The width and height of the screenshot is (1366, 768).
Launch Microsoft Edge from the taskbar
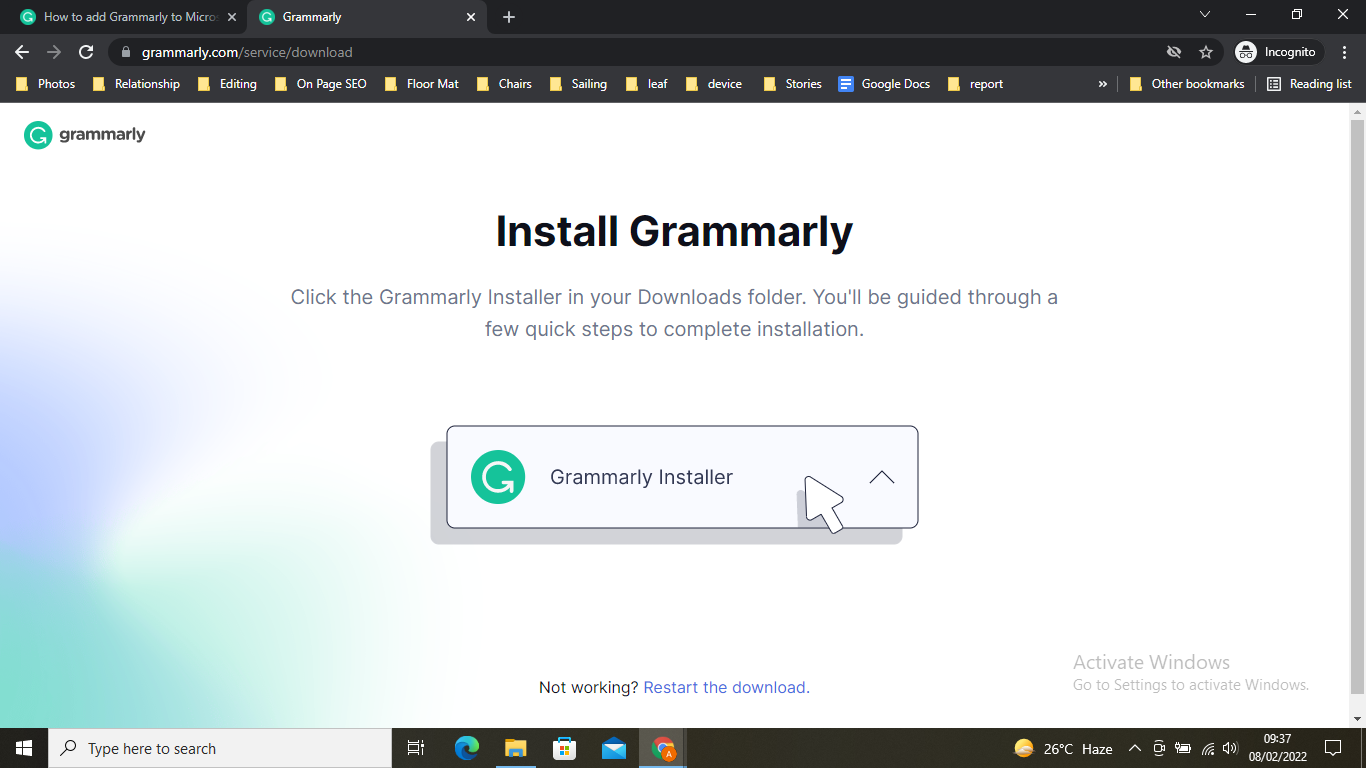(x=467, y=748)
